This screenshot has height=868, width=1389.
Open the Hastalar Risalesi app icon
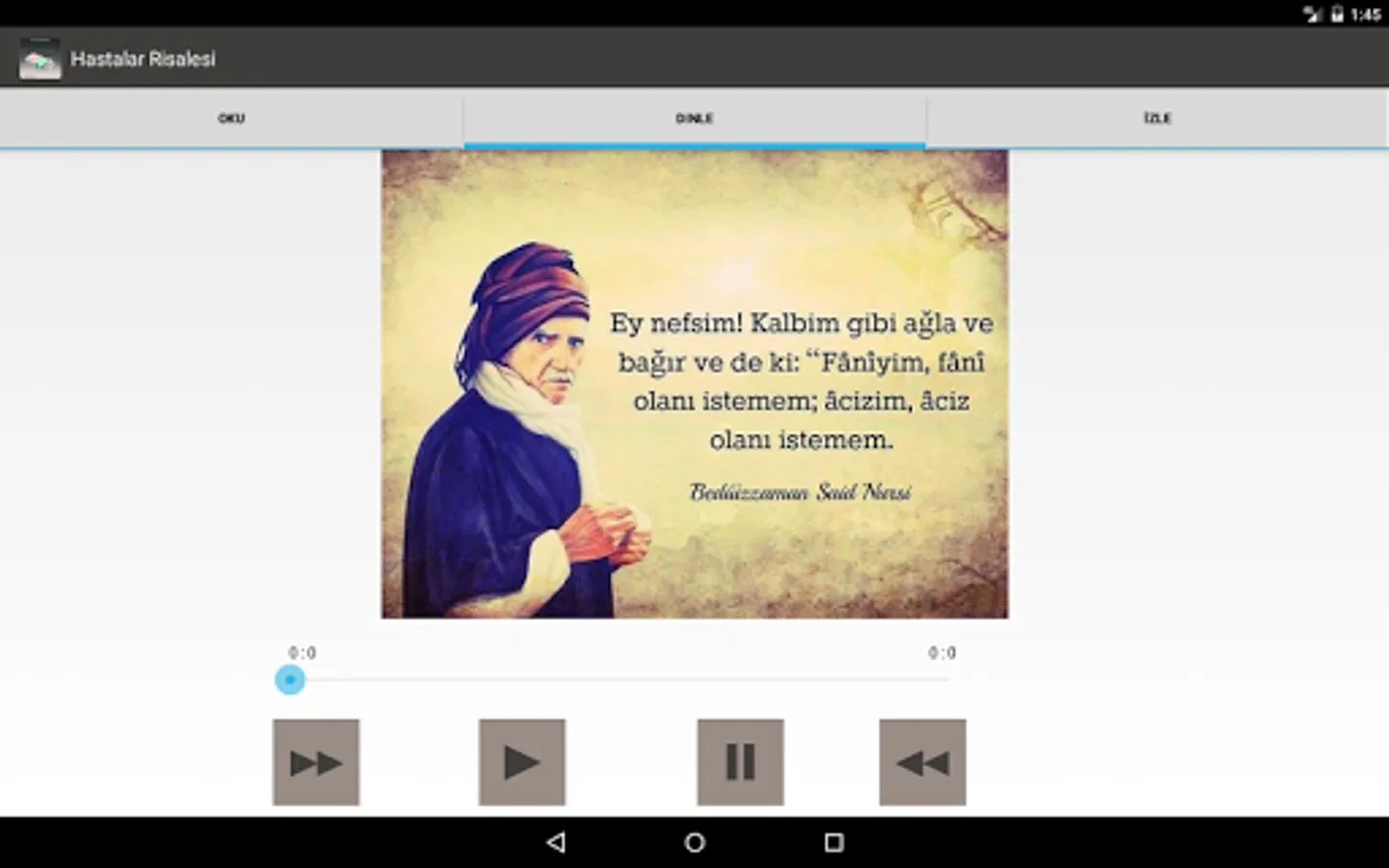coord(40,59)
